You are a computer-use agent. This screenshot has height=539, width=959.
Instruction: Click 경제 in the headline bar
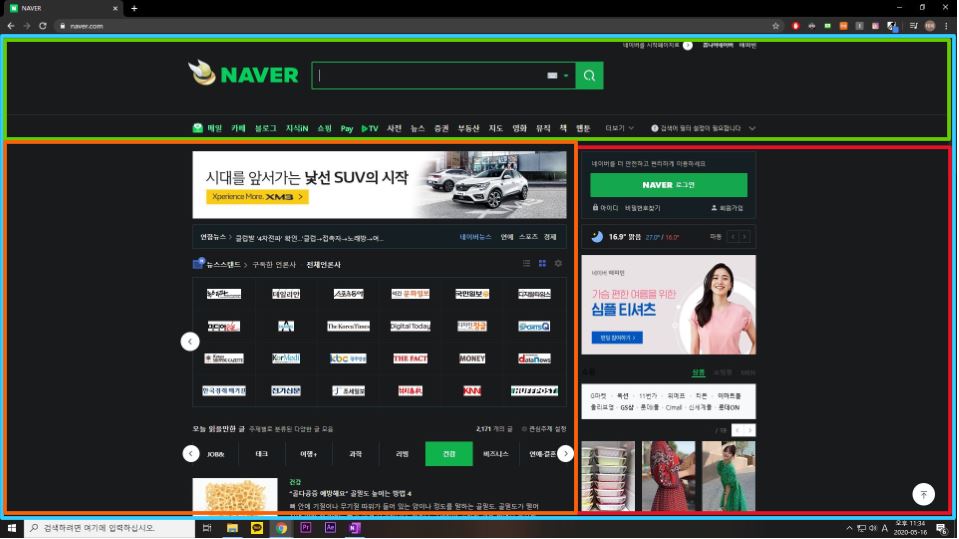pos(550,237)
